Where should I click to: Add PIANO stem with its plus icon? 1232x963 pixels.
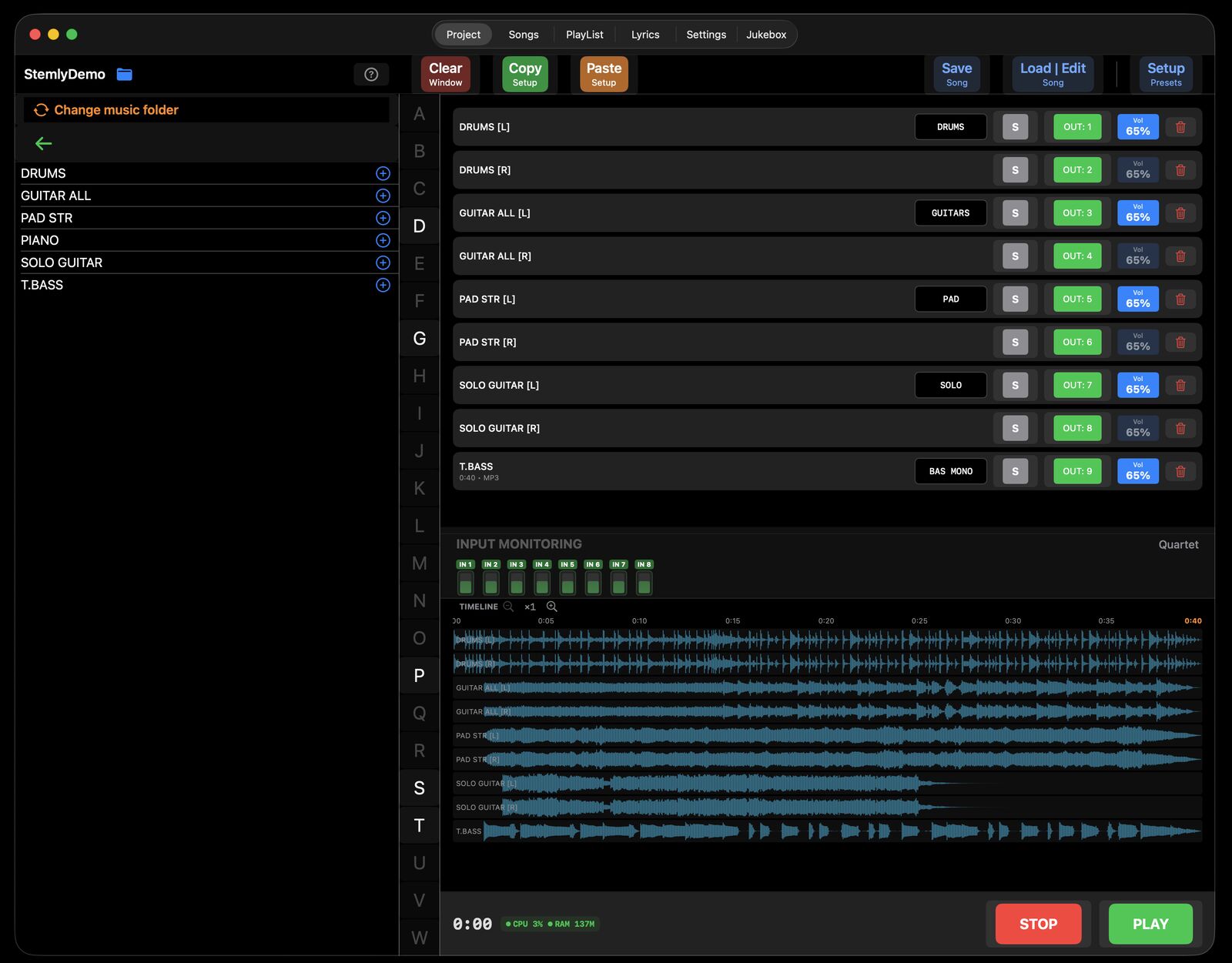click(383, 240)
